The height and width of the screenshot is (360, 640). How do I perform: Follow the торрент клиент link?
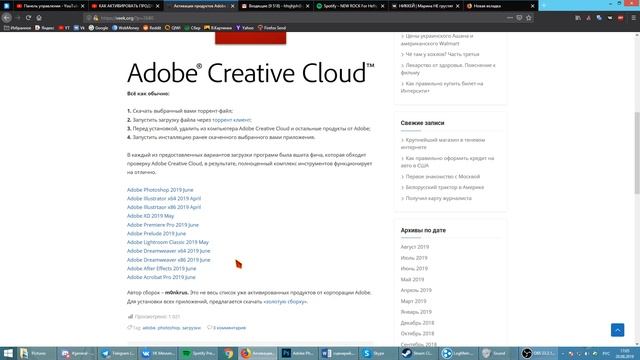231,120
